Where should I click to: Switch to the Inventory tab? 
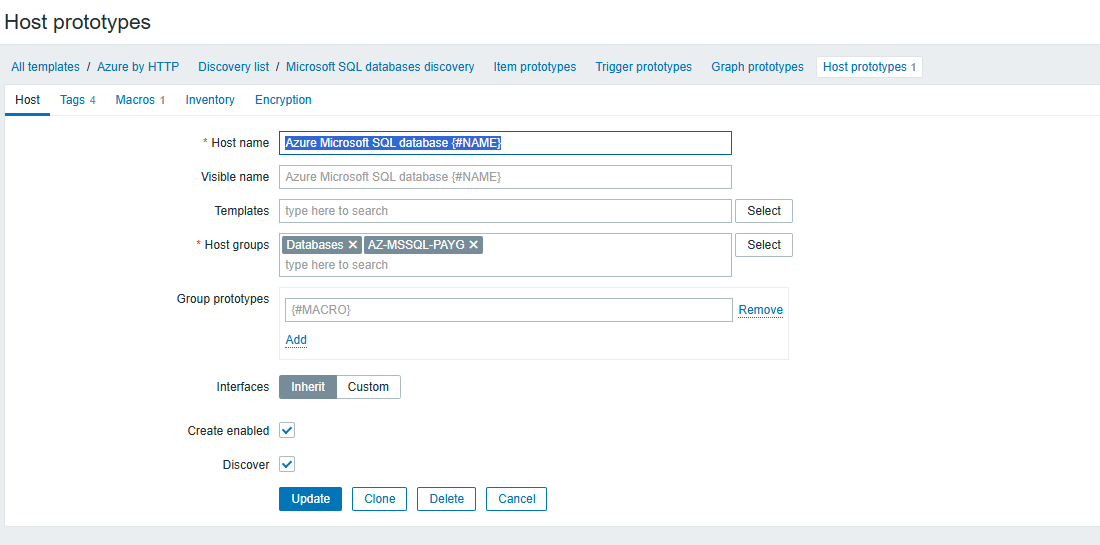point(210,100)
